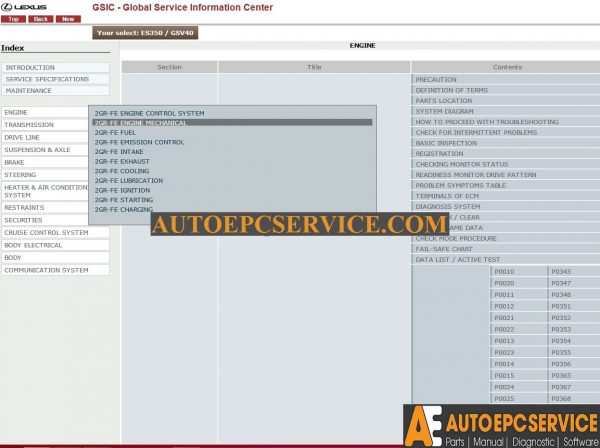Open READINESS MONITOR DRIVE PATTERN link
This screenshot has height=448, width=600.
tap(506, 175)
